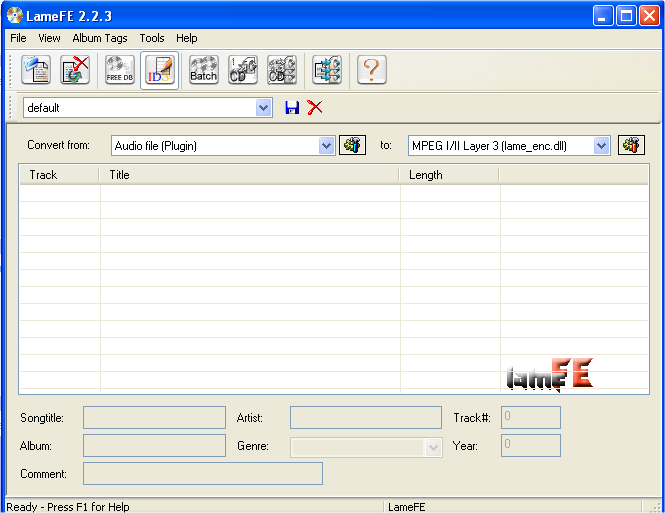This screenshot has width=665, height=513.
Task: Sort by the Track column header
Action: pos(59,175)
